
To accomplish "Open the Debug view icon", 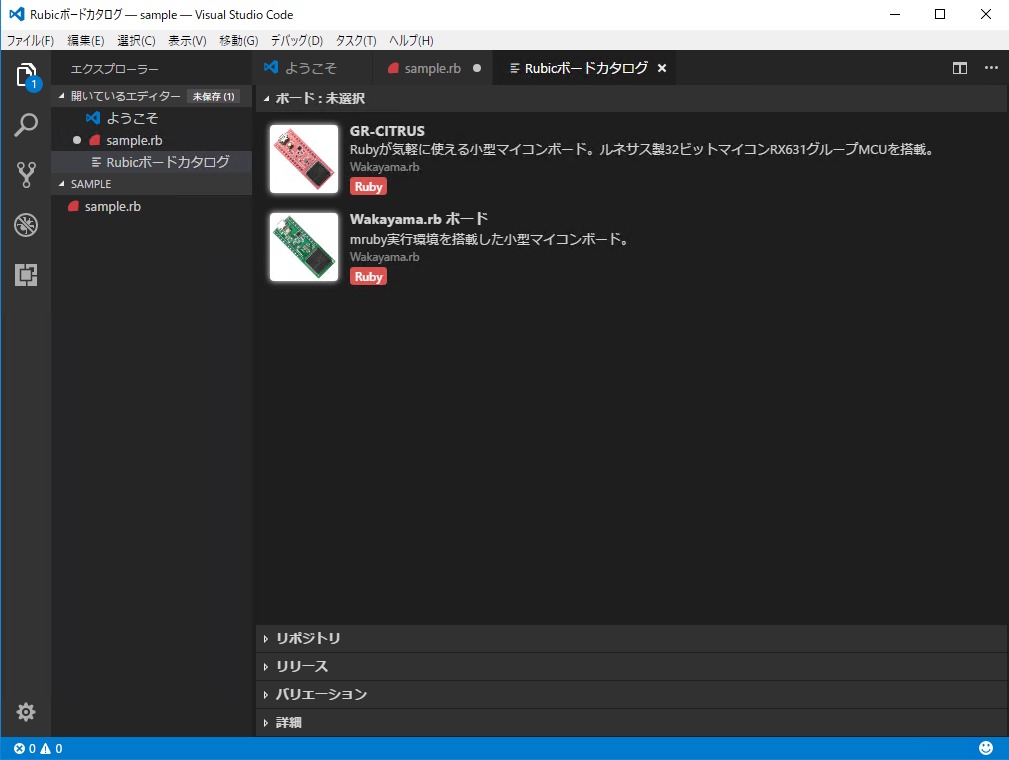I will [26, 225].
